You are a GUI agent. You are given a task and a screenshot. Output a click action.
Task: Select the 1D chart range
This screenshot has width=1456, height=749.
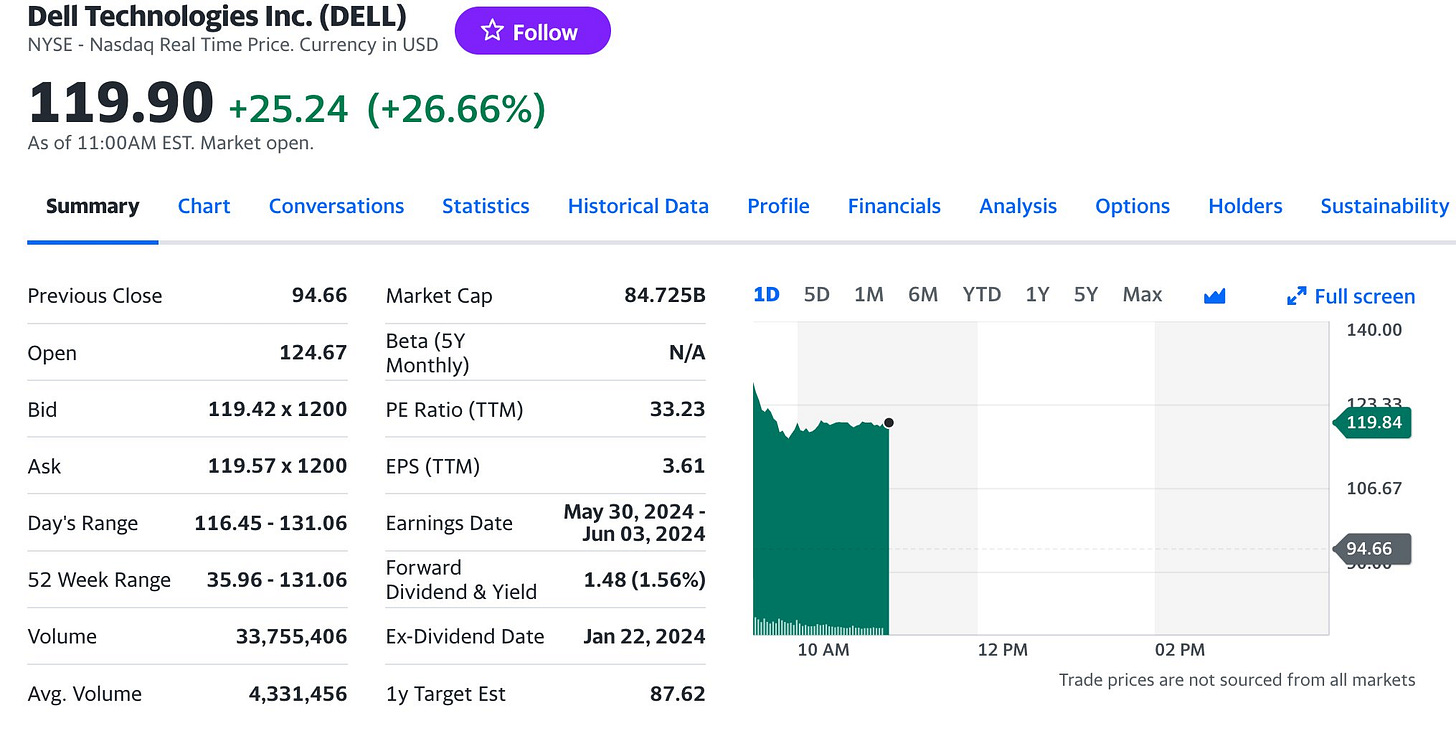pos(766,294)
